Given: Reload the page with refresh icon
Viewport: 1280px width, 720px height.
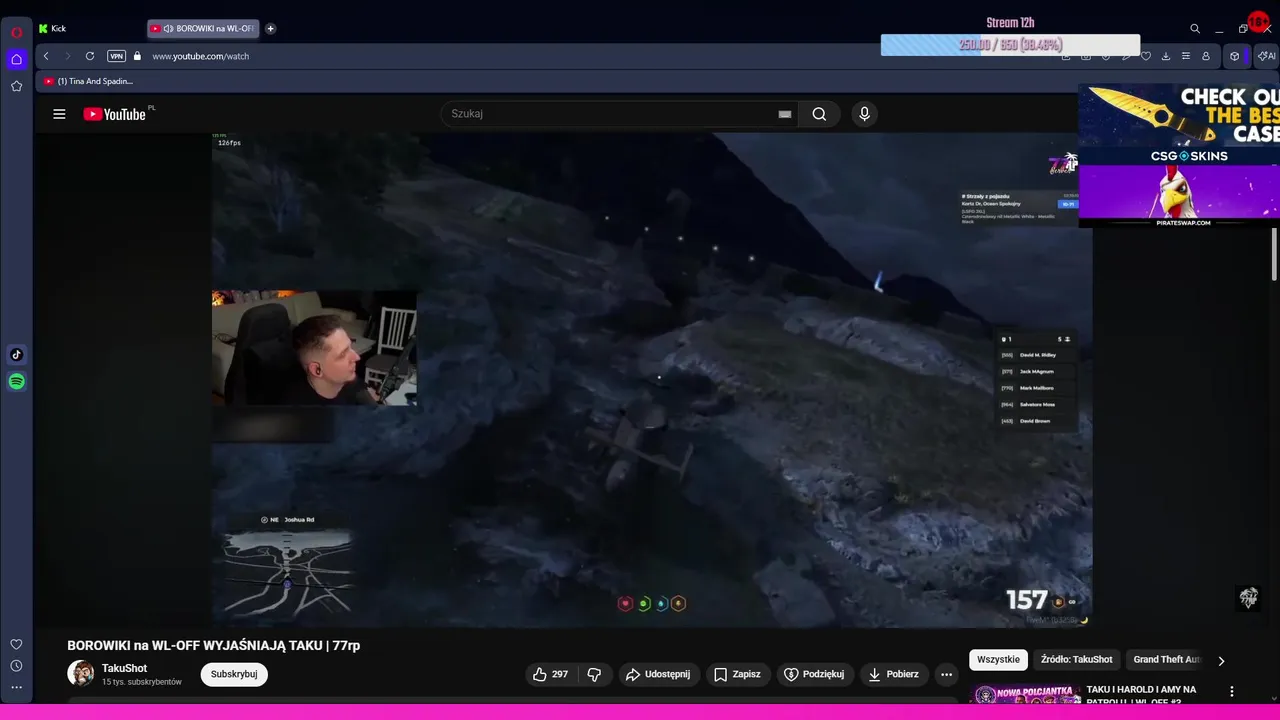Looking at the screenshot, I should click(90, 56).
